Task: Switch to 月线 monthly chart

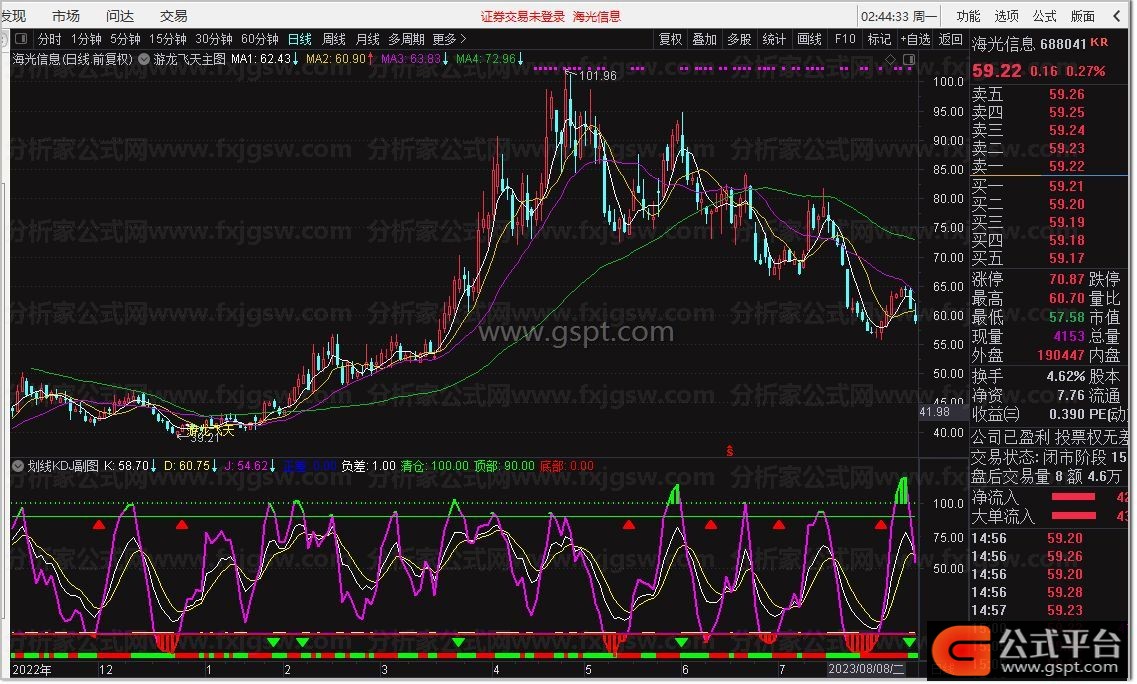Action: (x=368, y=39)
